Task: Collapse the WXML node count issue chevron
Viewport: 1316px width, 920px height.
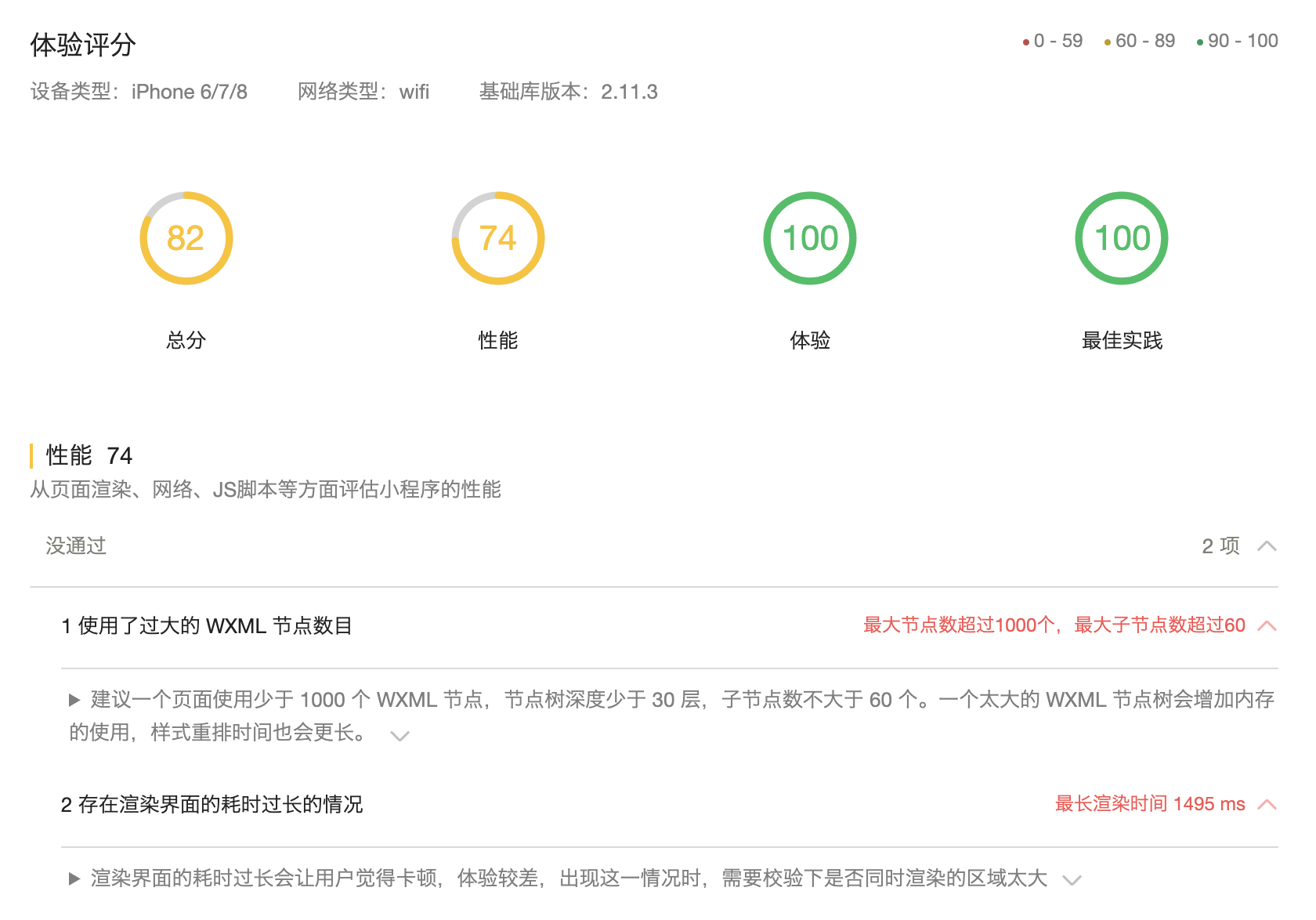Action: pos(1267,625)
